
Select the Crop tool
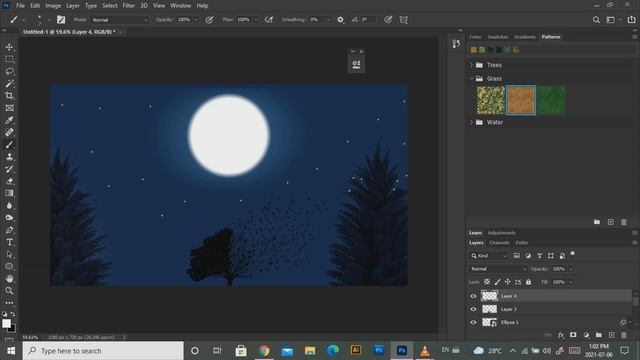[x=9, y=96]
